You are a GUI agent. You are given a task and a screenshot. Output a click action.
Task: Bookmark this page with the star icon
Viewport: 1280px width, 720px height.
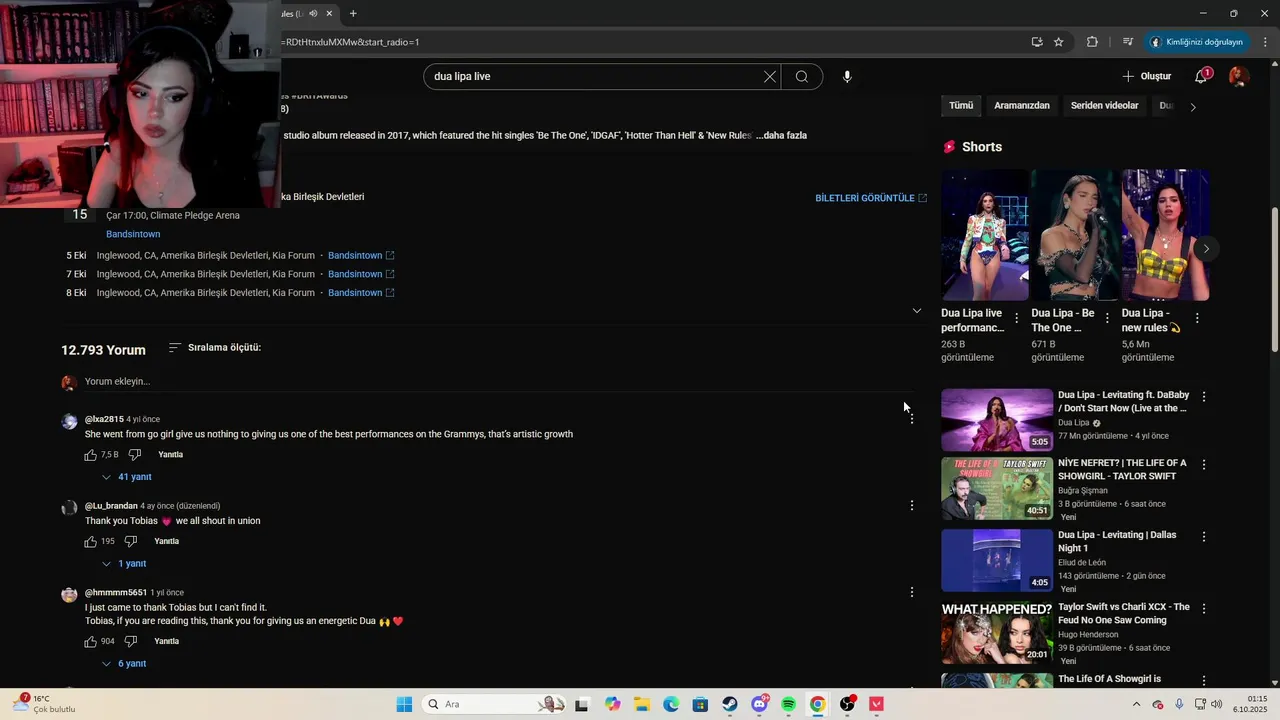[1059, 42]
